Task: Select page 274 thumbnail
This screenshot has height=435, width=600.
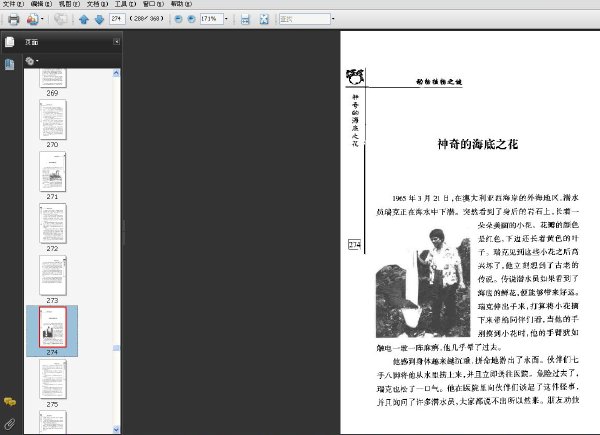Action: [x=53, y=327]
